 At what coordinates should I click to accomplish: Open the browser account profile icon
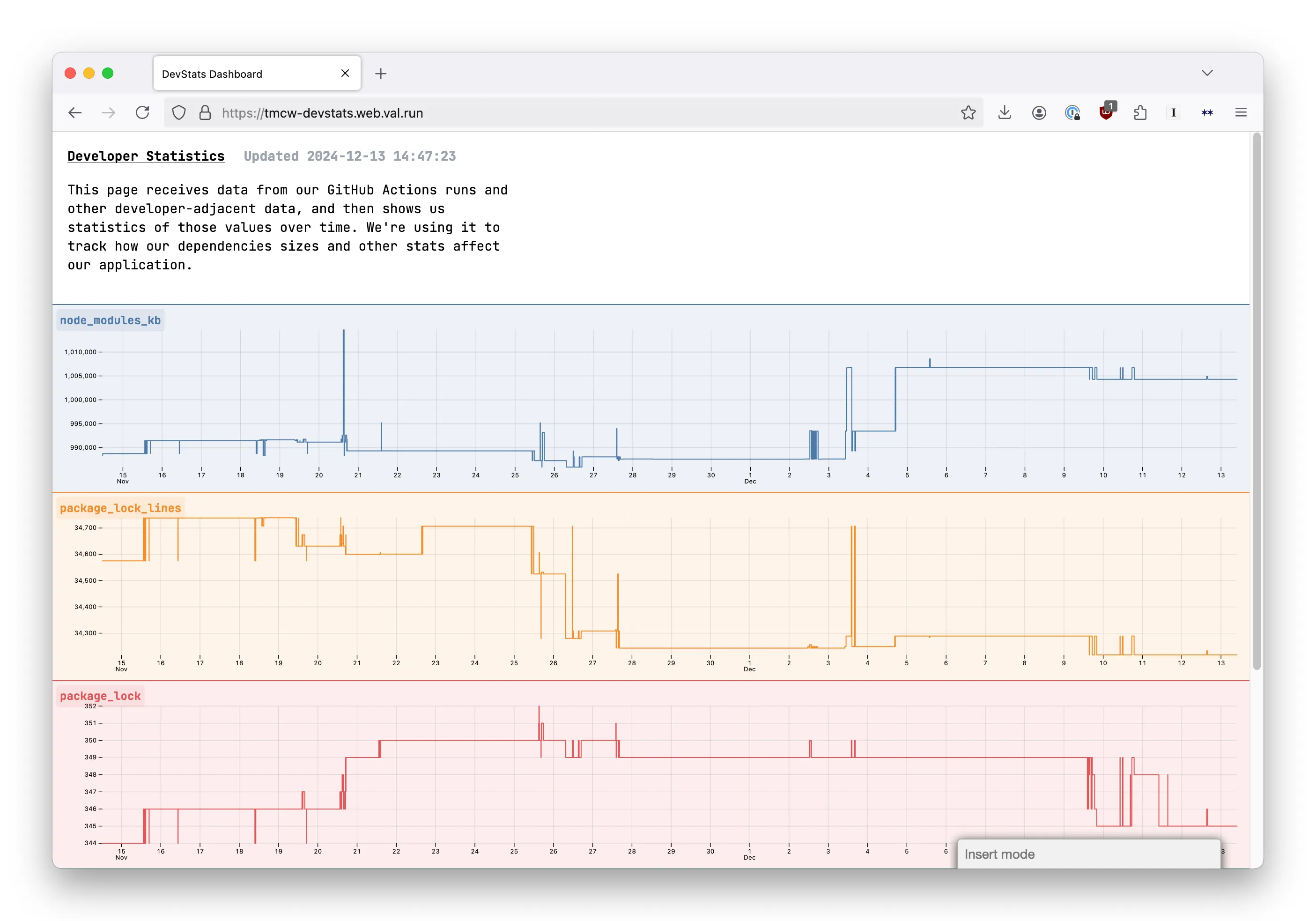[1039, 112]
